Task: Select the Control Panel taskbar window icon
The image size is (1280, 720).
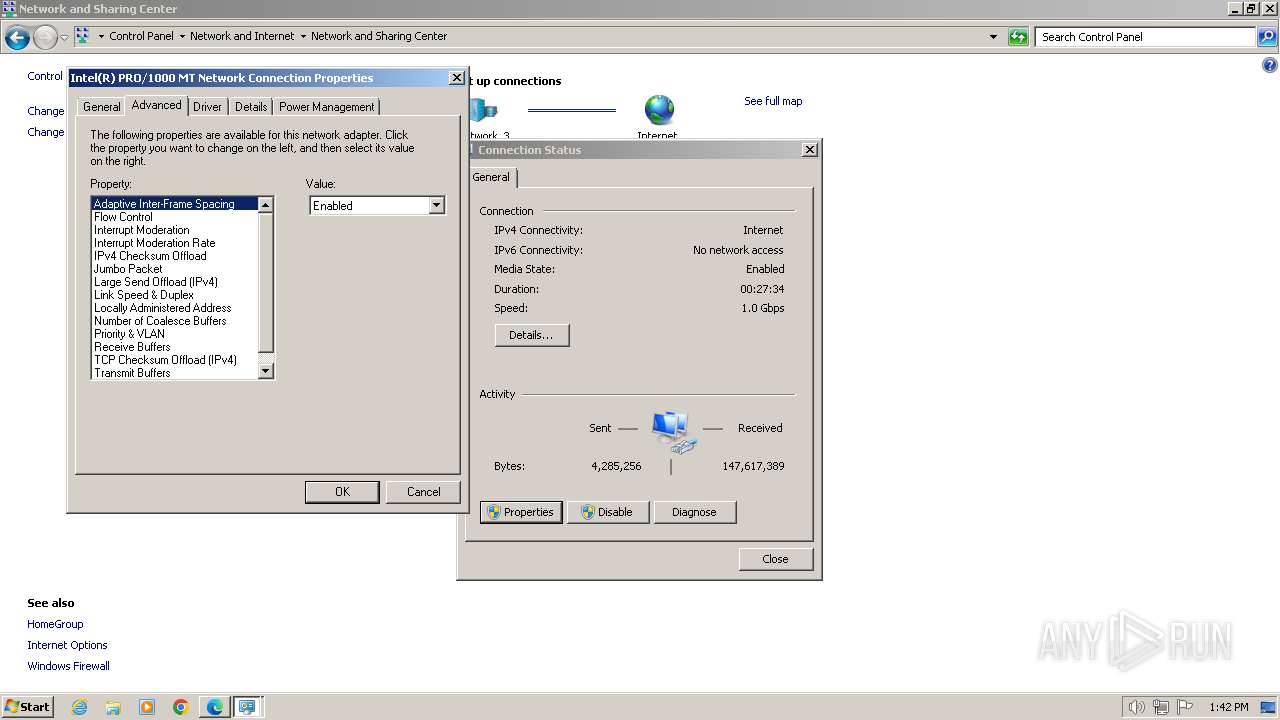Action: (246, 707)
